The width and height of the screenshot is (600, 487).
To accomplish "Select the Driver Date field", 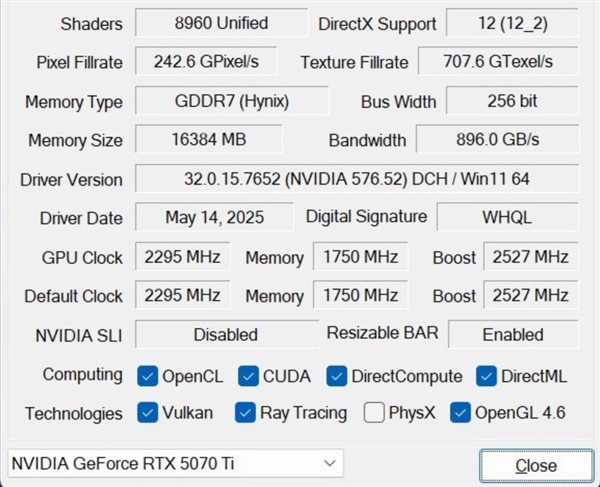I will click(x=213, y=217).
